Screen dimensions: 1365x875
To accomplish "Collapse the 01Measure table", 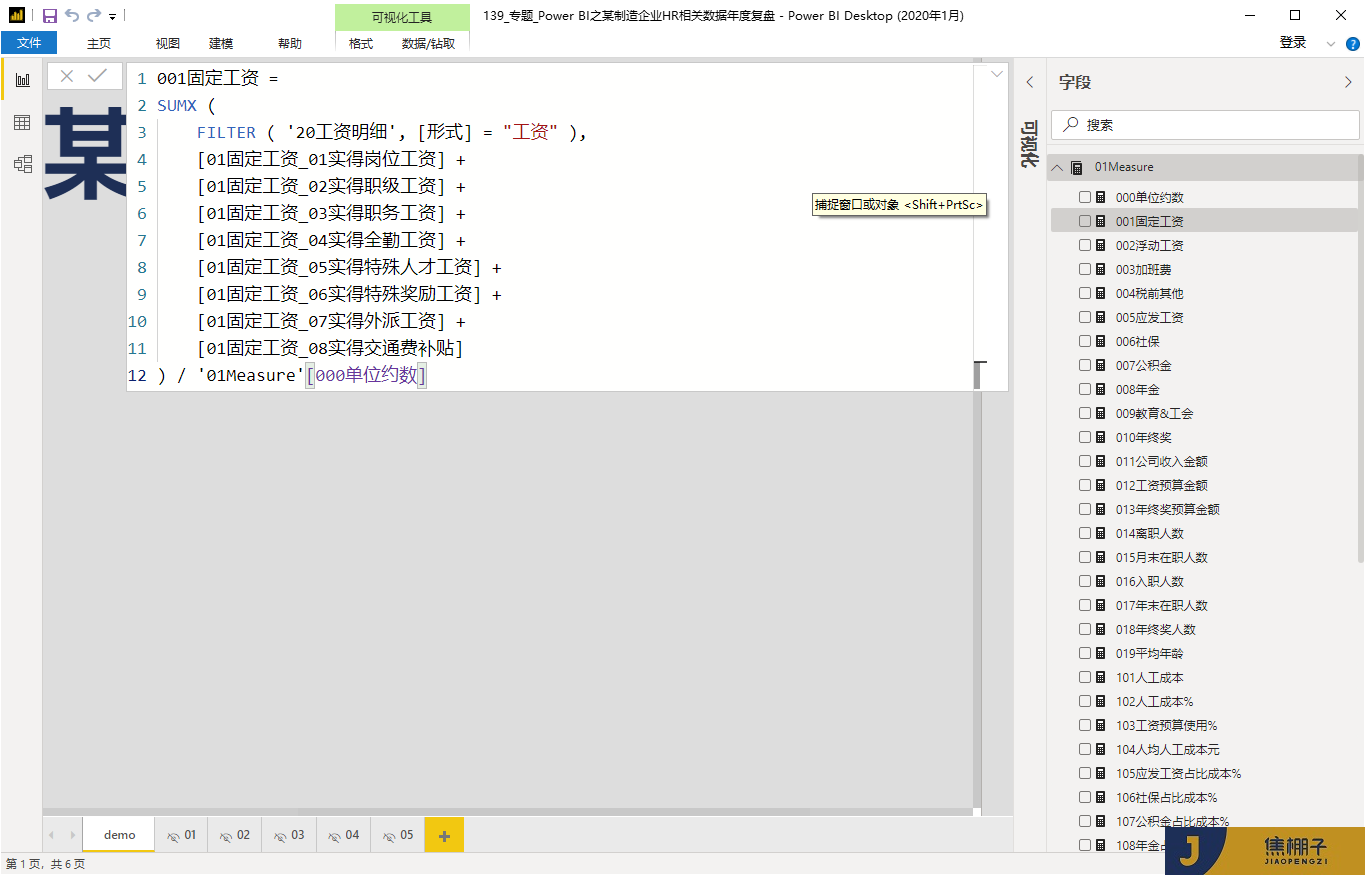I will coord(1057,167).
